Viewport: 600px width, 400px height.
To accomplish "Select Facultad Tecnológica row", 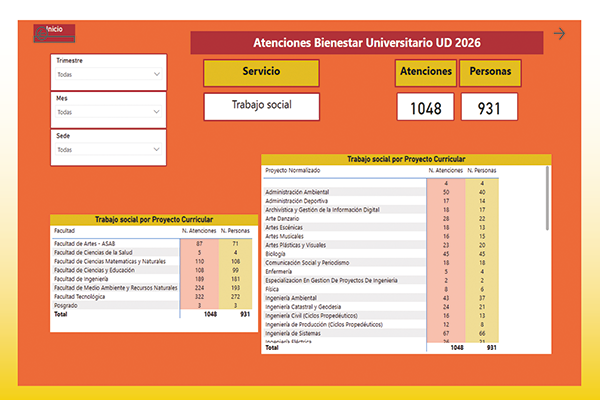I will (x=153, y=296).
